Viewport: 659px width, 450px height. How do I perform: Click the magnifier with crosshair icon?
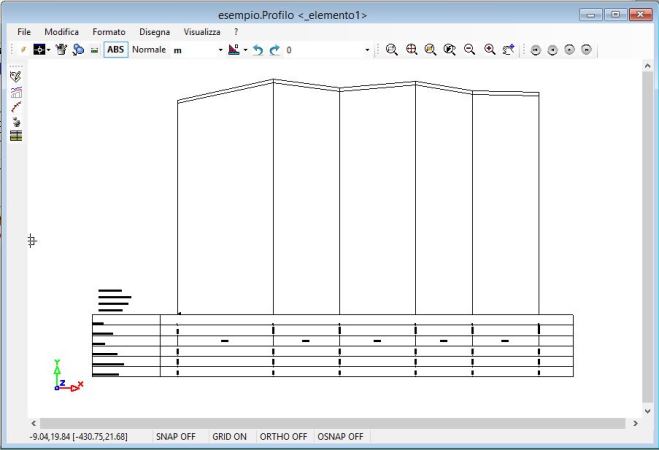(x=411, y=49)
